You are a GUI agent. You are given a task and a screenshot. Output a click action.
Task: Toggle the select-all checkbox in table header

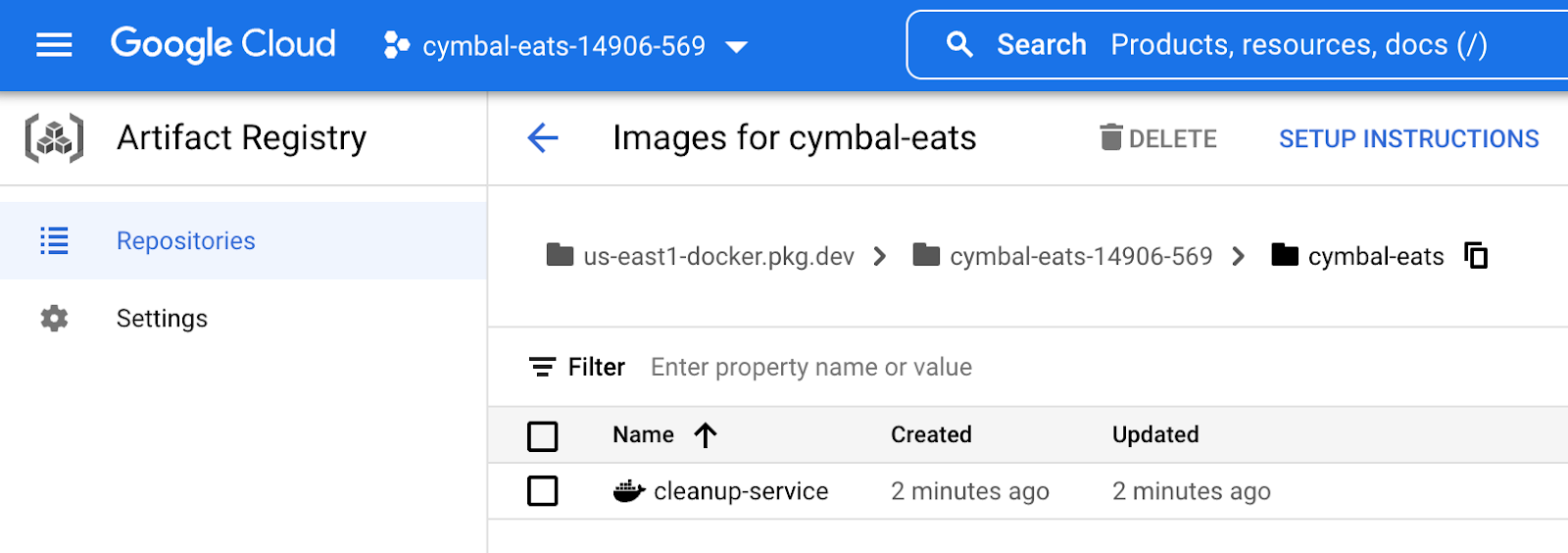click(x=542, y=435)
